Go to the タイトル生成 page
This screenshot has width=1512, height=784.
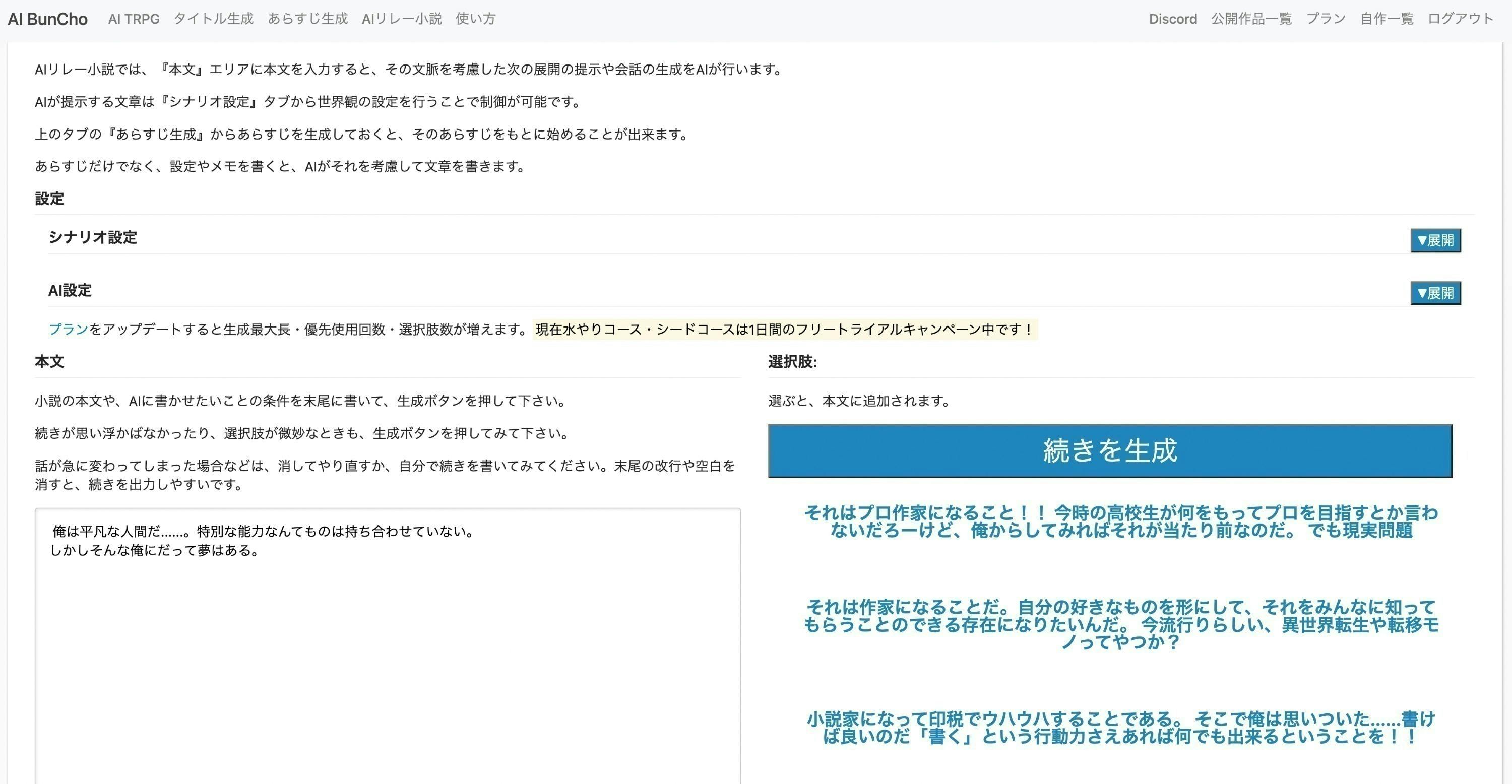214,19
